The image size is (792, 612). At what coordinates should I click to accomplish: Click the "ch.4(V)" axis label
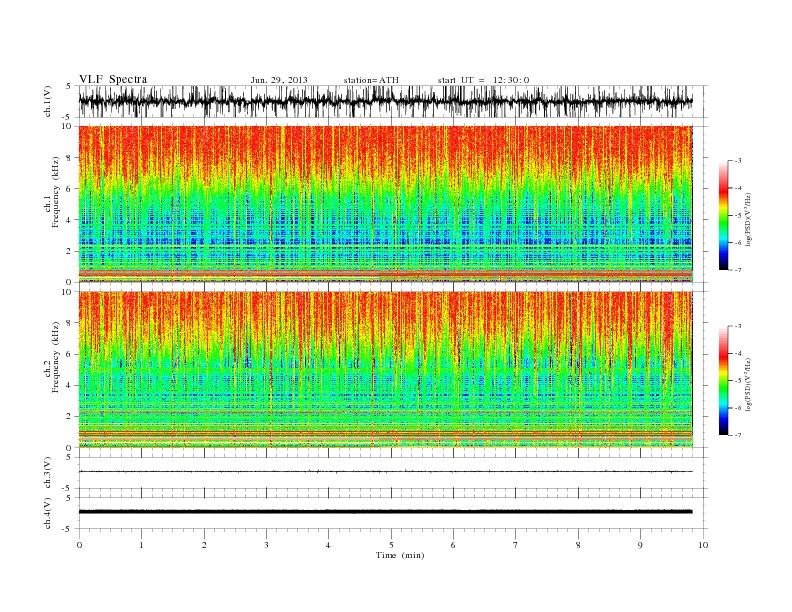click(48, 513)
